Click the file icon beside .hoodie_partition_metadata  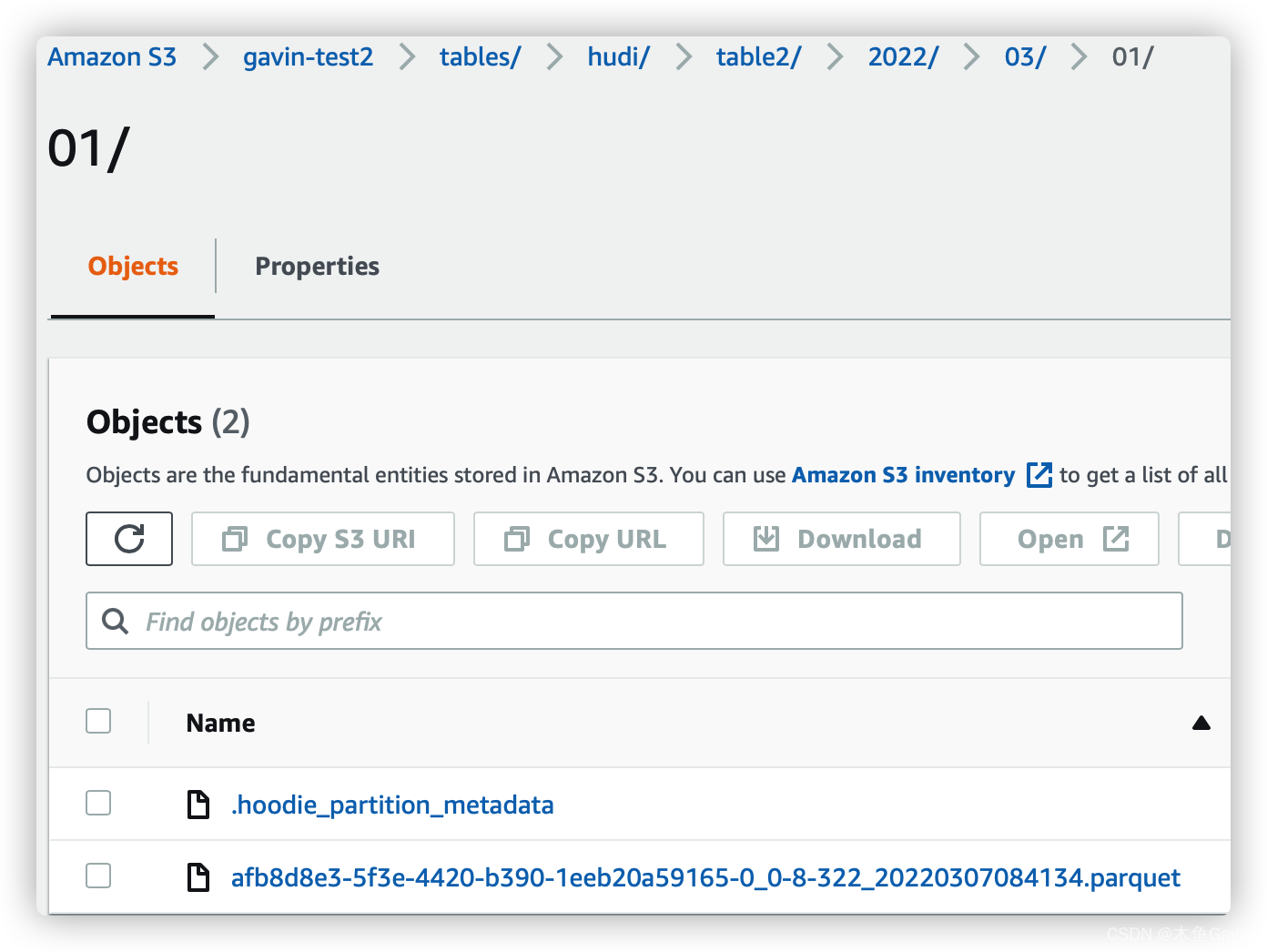pyautogui.click(x=198, y=805)
